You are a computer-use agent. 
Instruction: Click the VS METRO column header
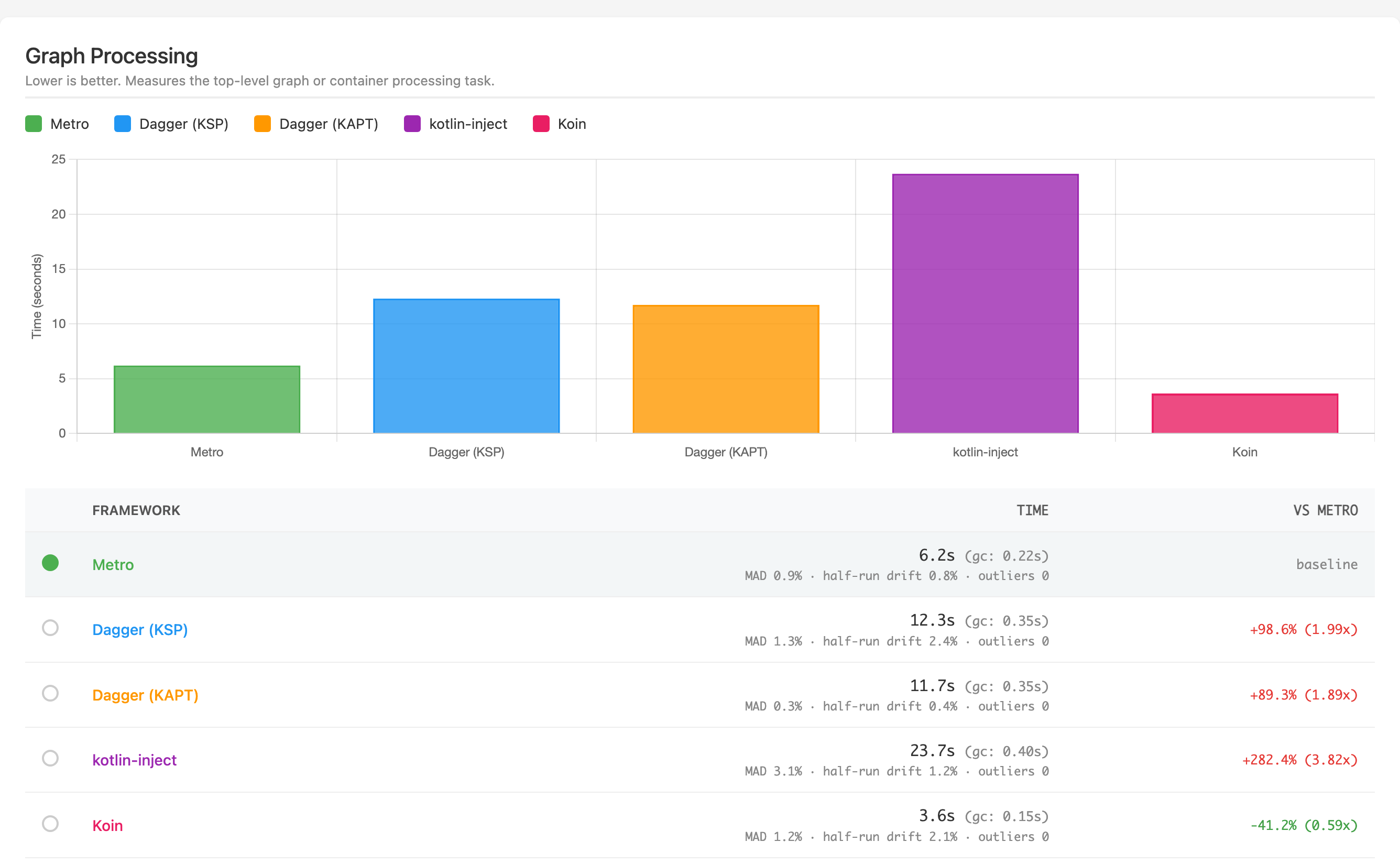click(x=1325, y=510)
